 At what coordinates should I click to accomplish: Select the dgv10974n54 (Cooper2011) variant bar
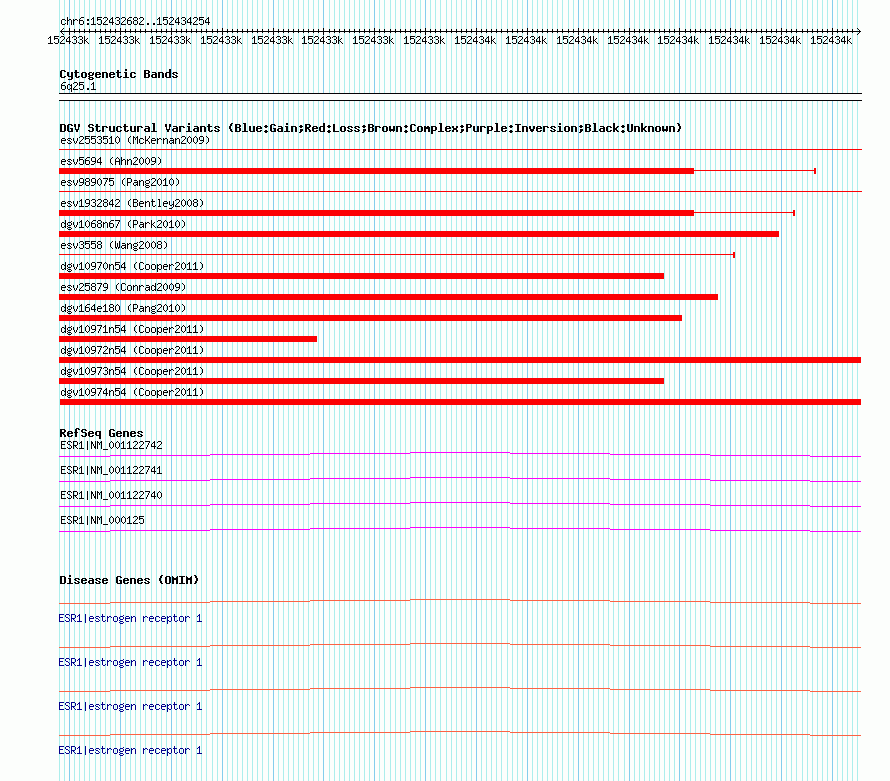(460, 402)
